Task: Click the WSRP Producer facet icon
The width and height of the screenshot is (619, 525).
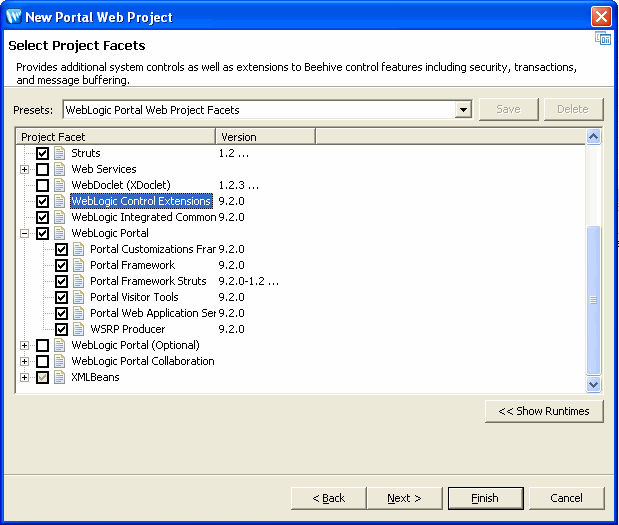Action: [x=78, y=329]
